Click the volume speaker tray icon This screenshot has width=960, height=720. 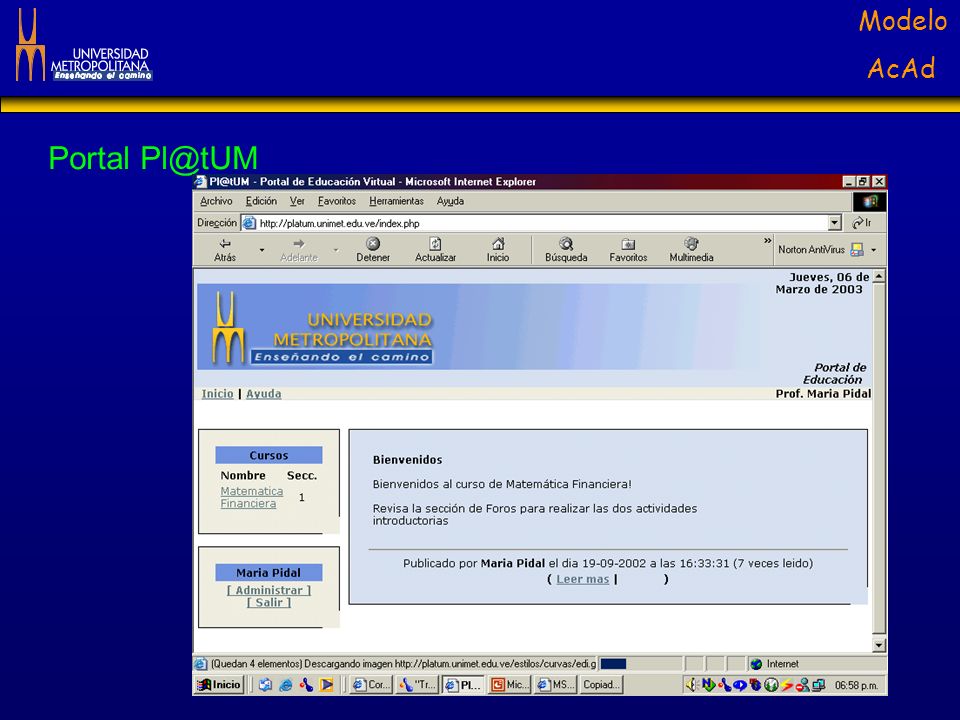coord(692,685)
